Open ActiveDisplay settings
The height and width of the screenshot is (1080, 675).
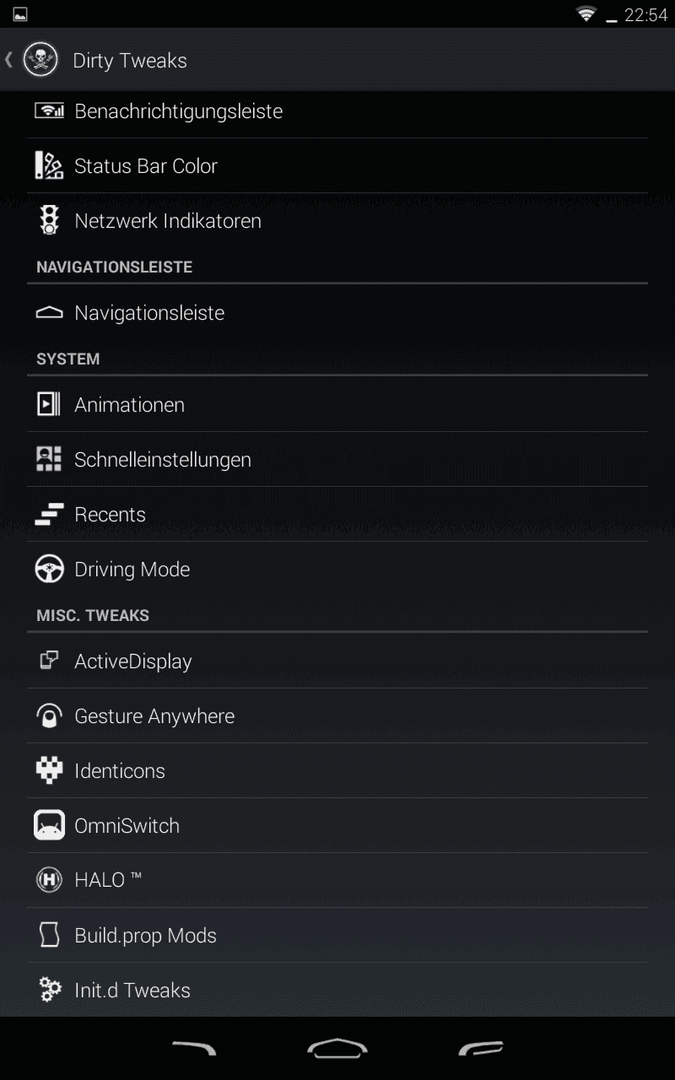coord(338,661)
